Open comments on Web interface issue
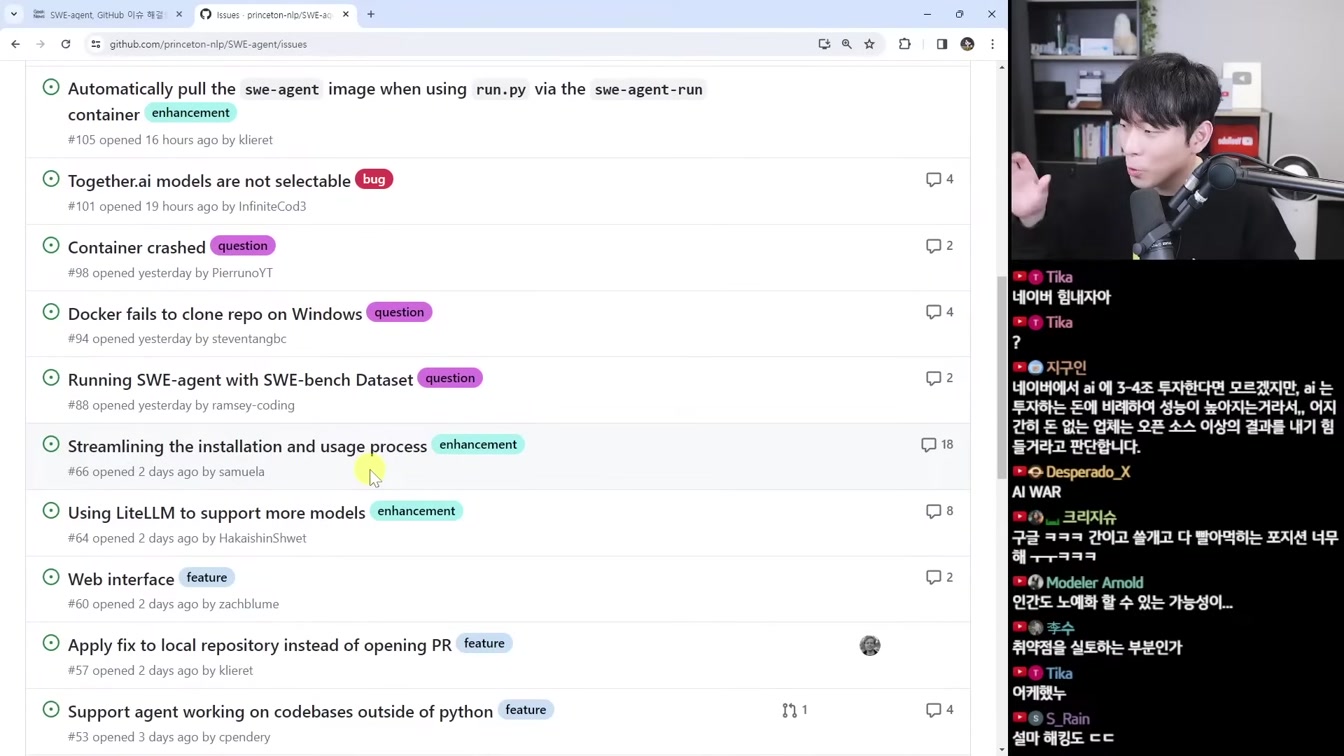 tap(939, 577)
